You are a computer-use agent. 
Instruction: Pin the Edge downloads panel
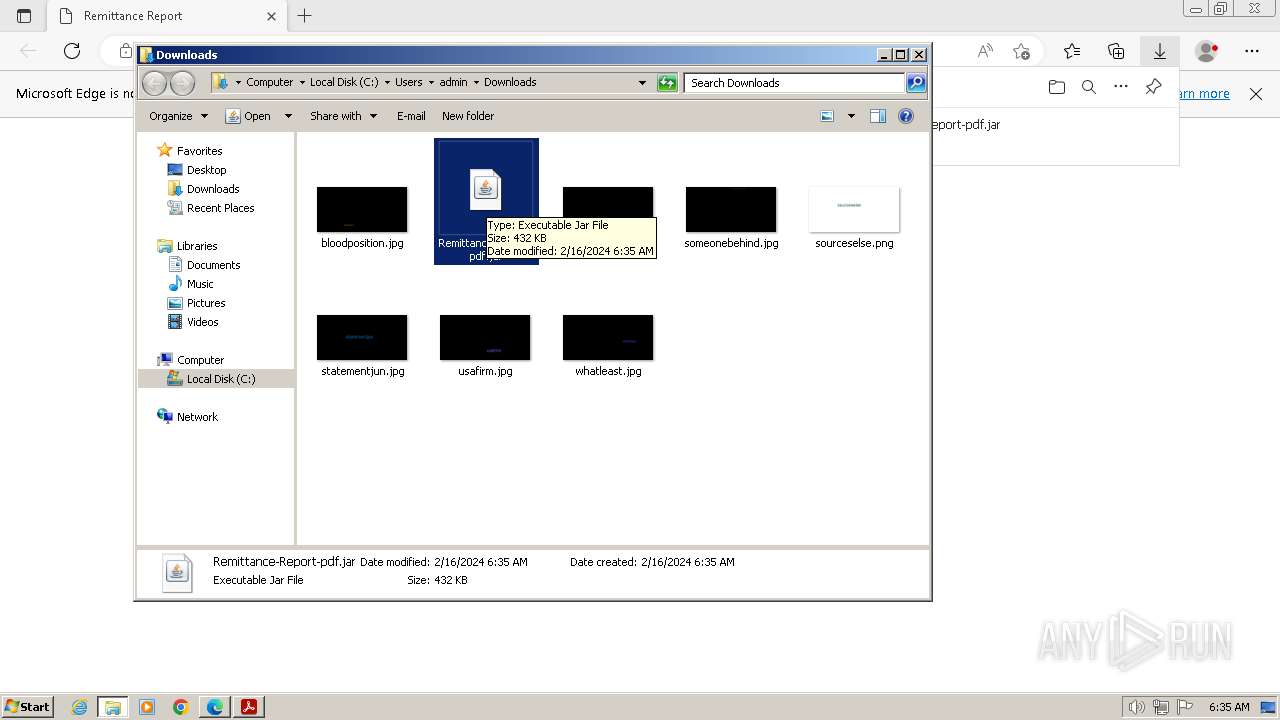(x=1153, y=87)
